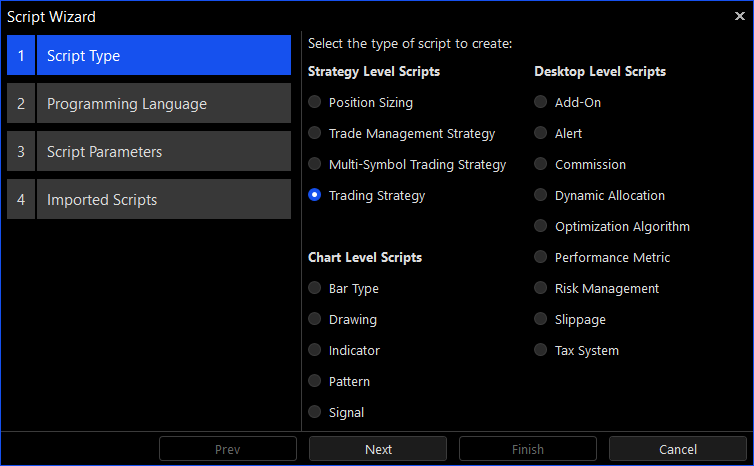Choose the Alert script type
This screenshot has height=466, width=754.
(541, 133)
